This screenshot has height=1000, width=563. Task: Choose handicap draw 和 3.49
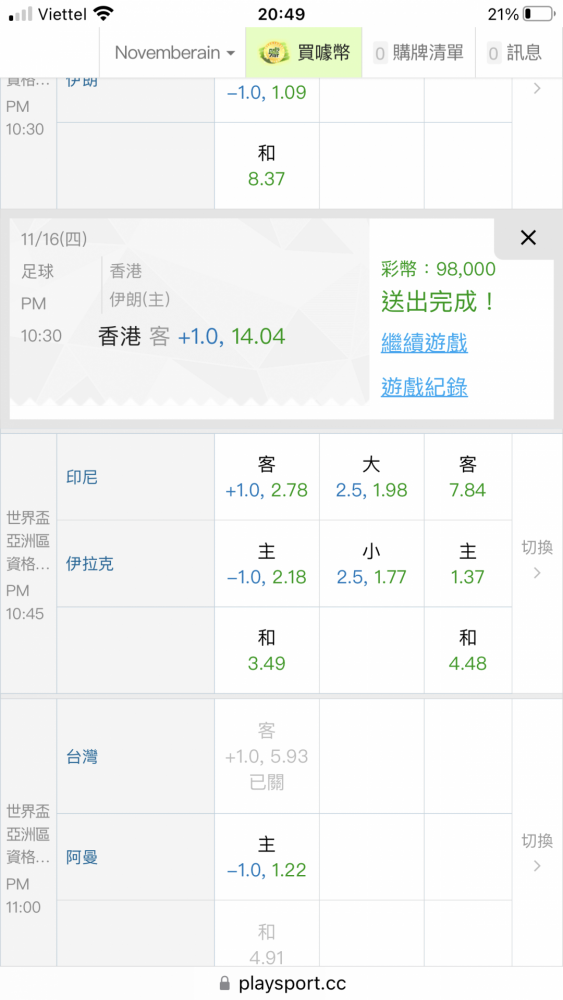[267, 651]
